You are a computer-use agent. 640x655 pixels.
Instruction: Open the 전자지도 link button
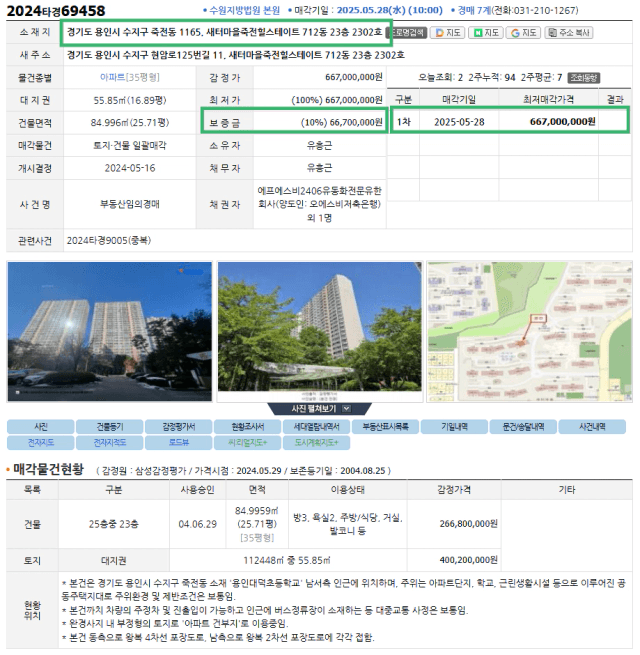41,442
